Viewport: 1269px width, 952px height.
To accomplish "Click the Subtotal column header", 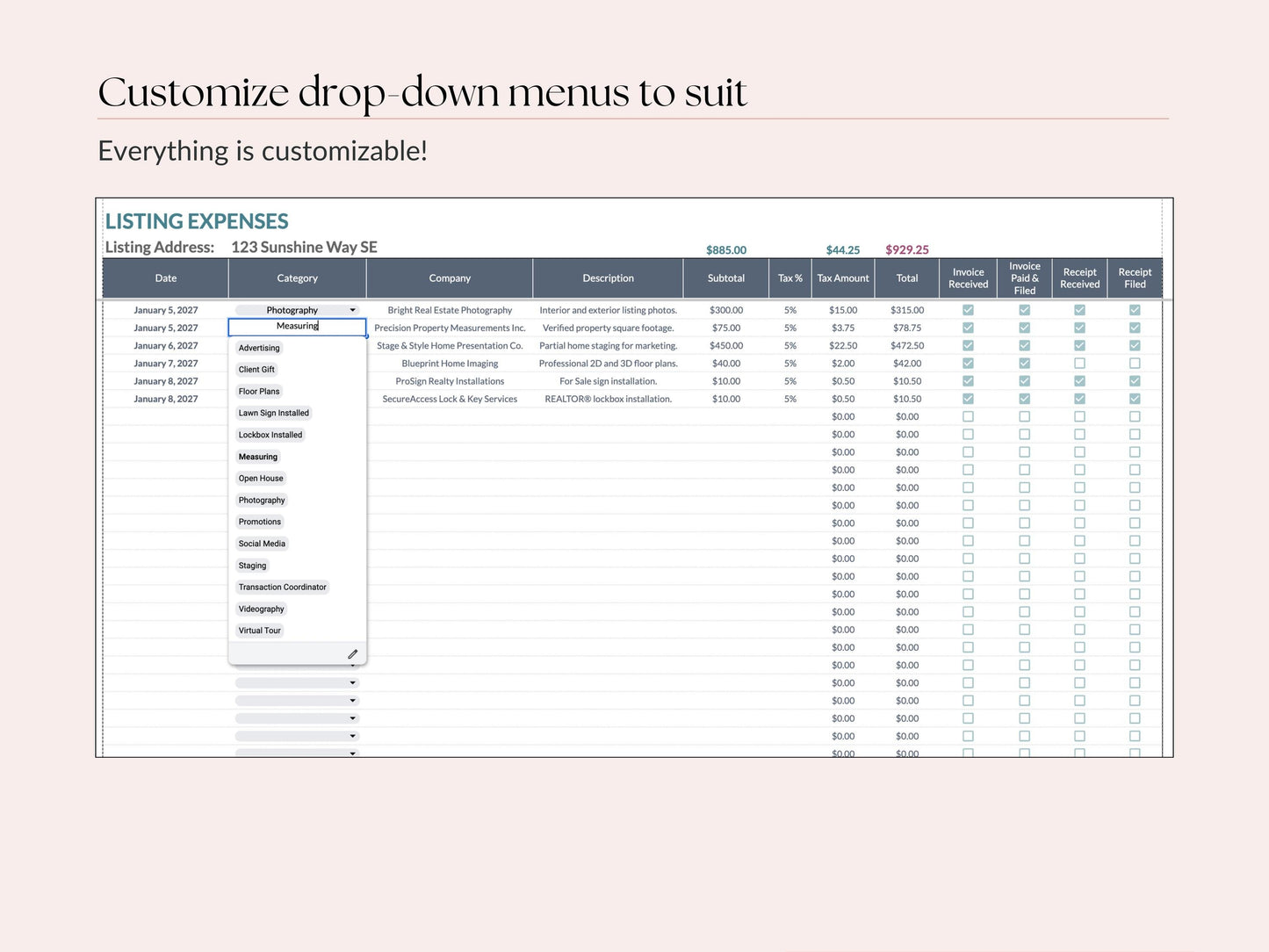I will click(726, 278).
